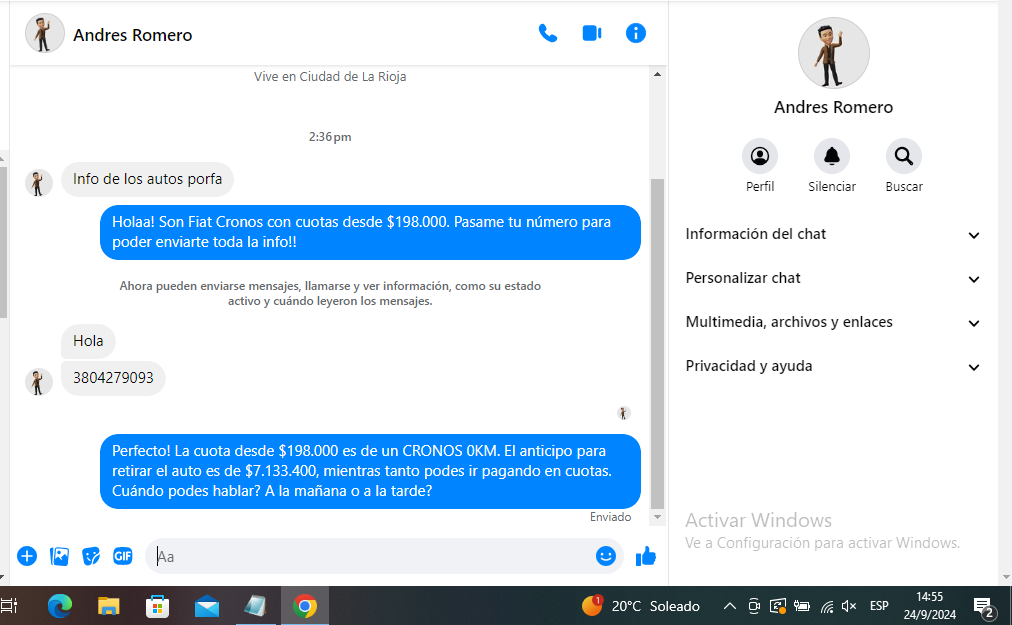The height and width of the screenshot is (625, 1012).
Task: Select the 'Perfecto! La cuota desde' sent message
Action: (370, 471)
